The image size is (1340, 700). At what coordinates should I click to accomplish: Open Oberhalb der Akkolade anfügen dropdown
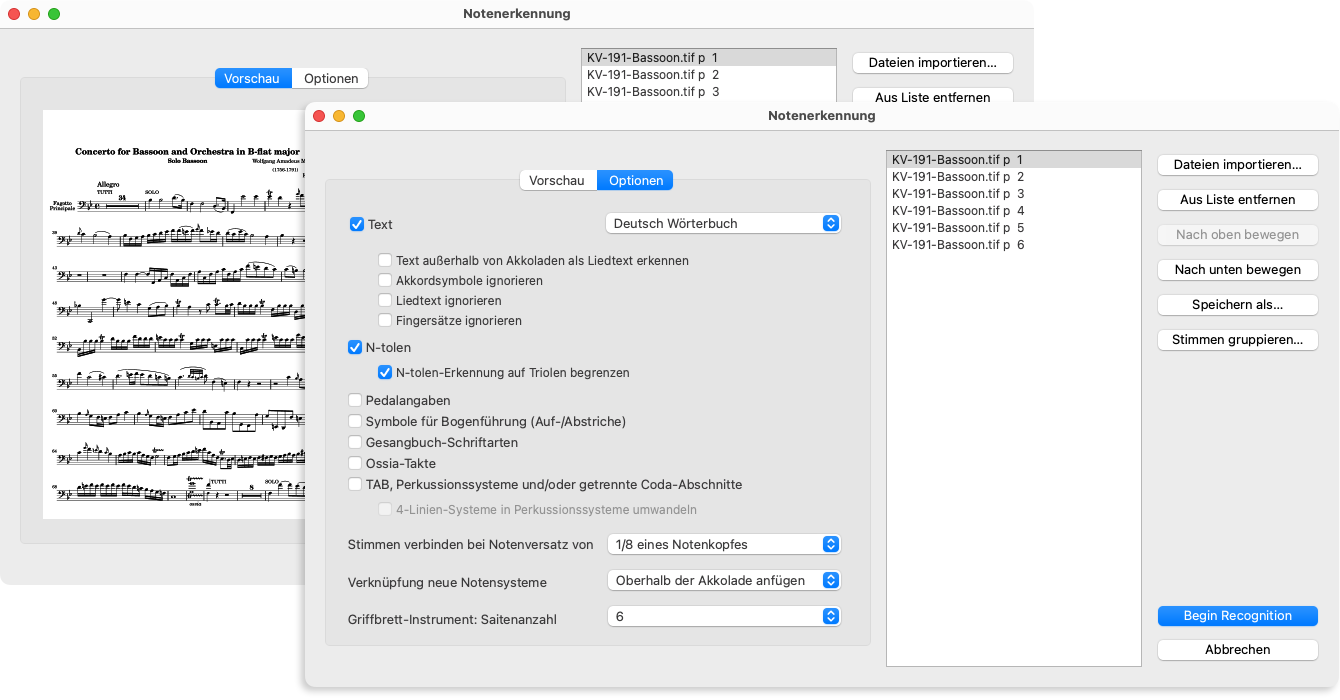(723, 581)
